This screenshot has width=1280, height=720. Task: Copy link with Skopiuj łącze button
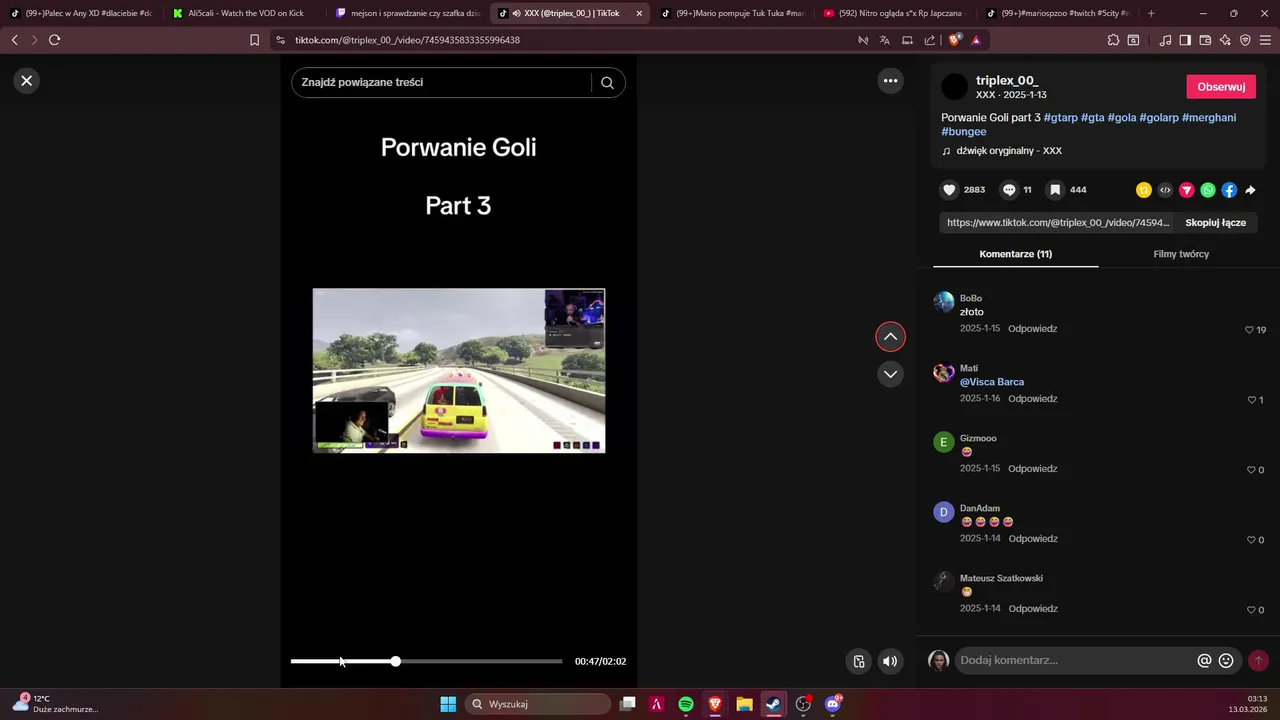pos(1215,223)
